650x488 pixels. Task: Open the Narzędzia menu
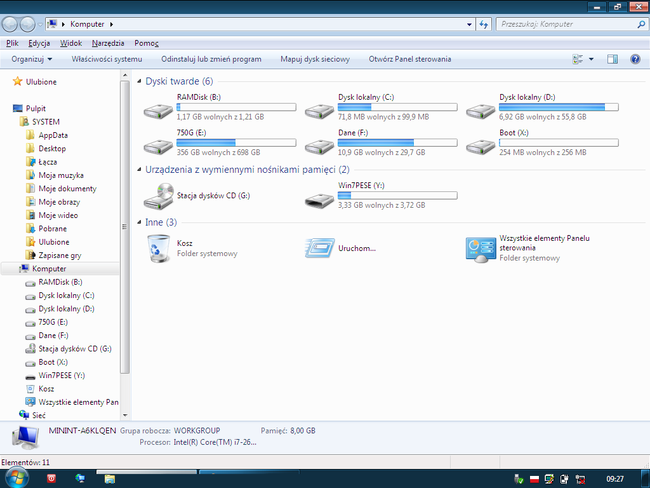coord(108,43)
